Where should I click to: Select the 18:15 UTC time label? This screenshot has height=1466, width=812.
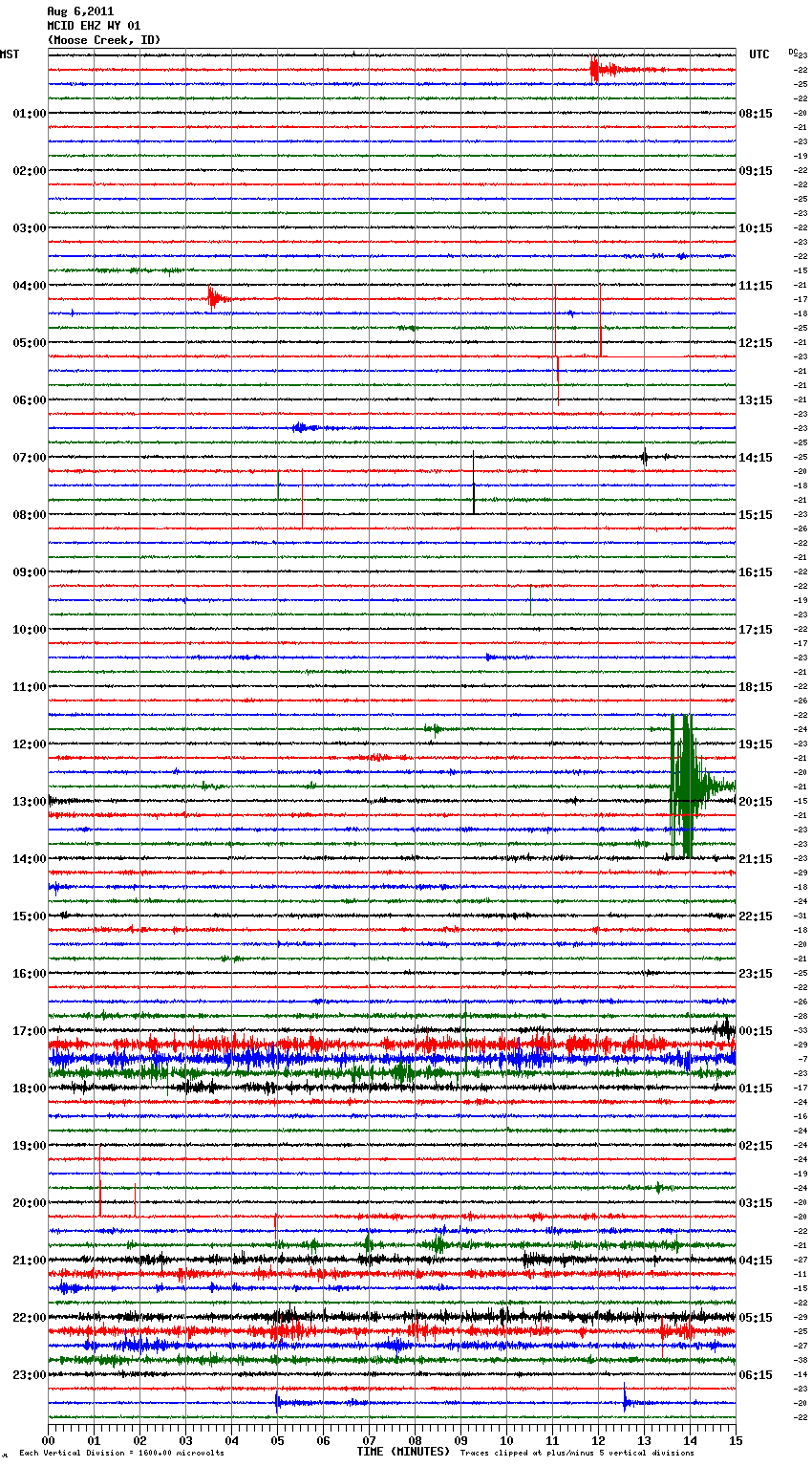pyautogui.click(x=756, y=687)
